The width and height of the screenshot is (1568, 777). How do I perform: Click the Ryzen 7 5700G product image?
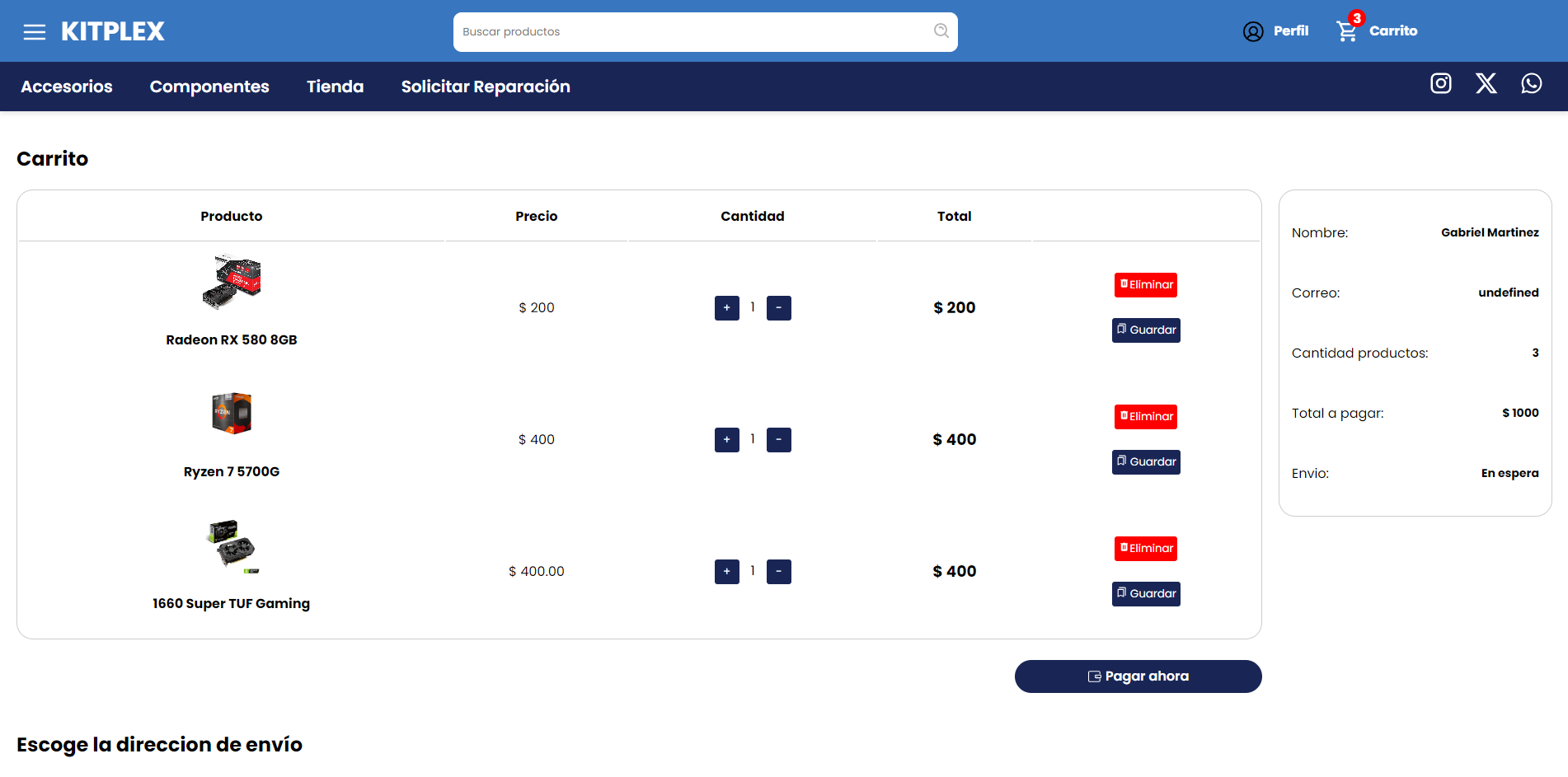coord(232,414)
